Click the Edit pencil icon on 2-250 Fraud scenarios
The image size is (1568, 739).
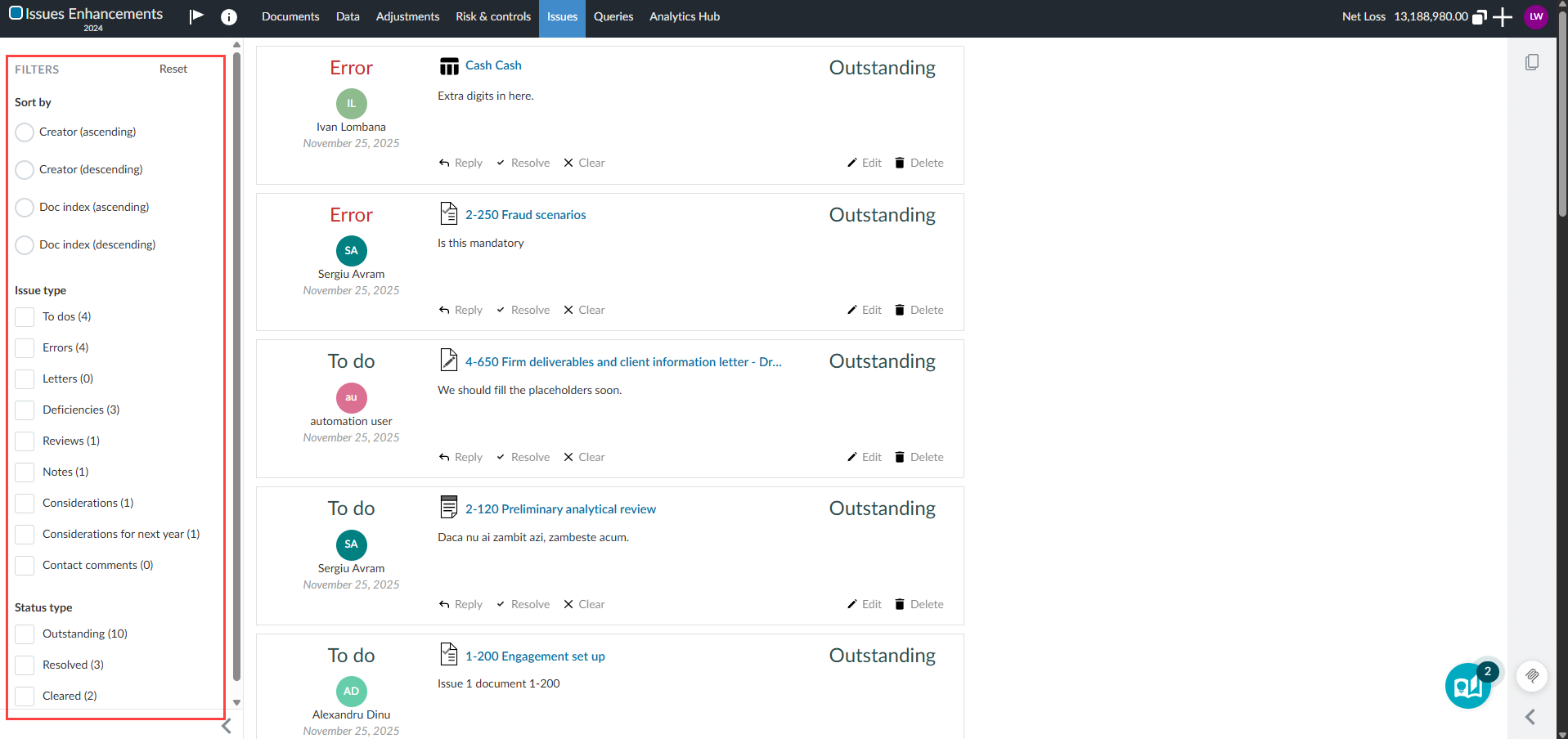click(851, 310)
